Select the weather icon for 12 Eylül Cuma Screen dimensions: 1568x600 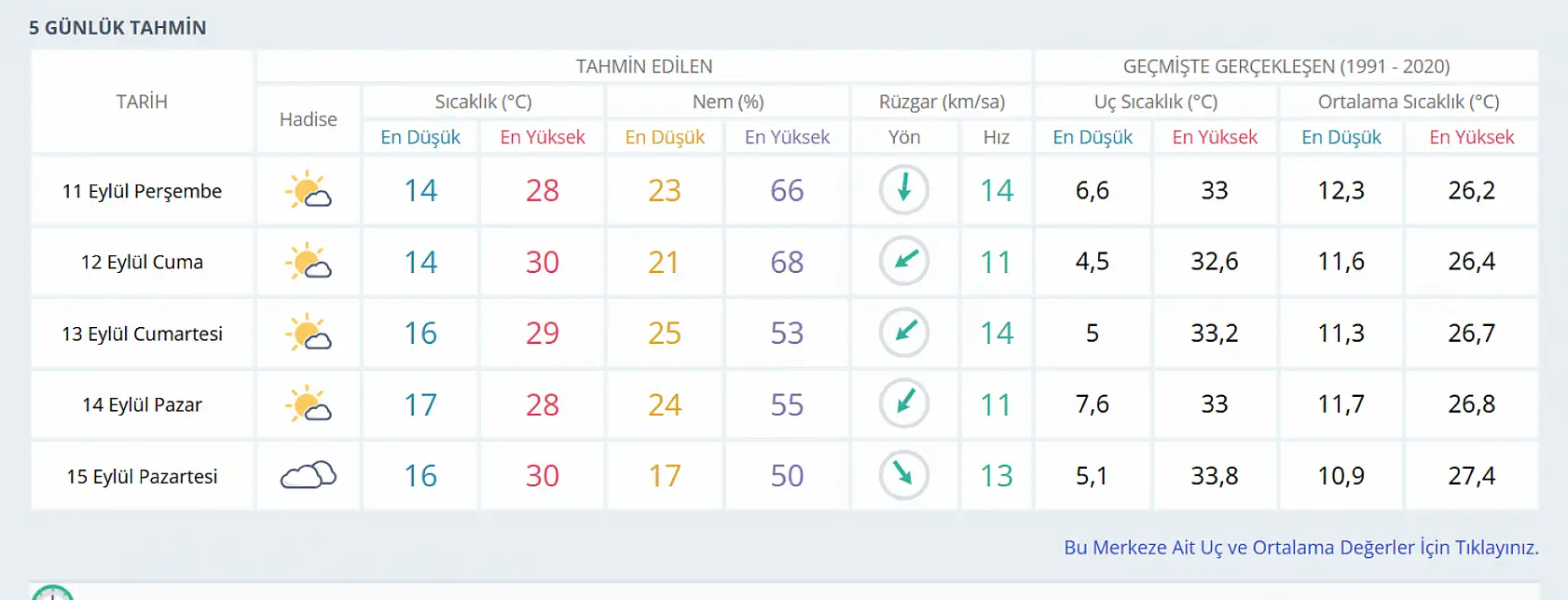(309, 262)
